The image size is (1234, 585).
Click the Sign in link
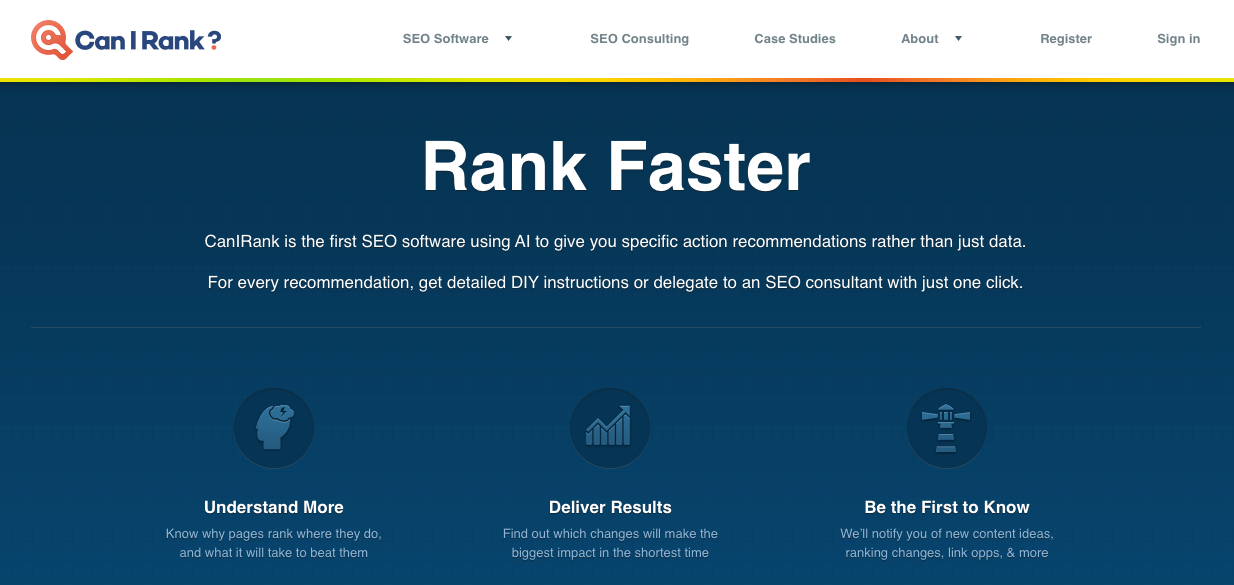[x=1178, y=39]
